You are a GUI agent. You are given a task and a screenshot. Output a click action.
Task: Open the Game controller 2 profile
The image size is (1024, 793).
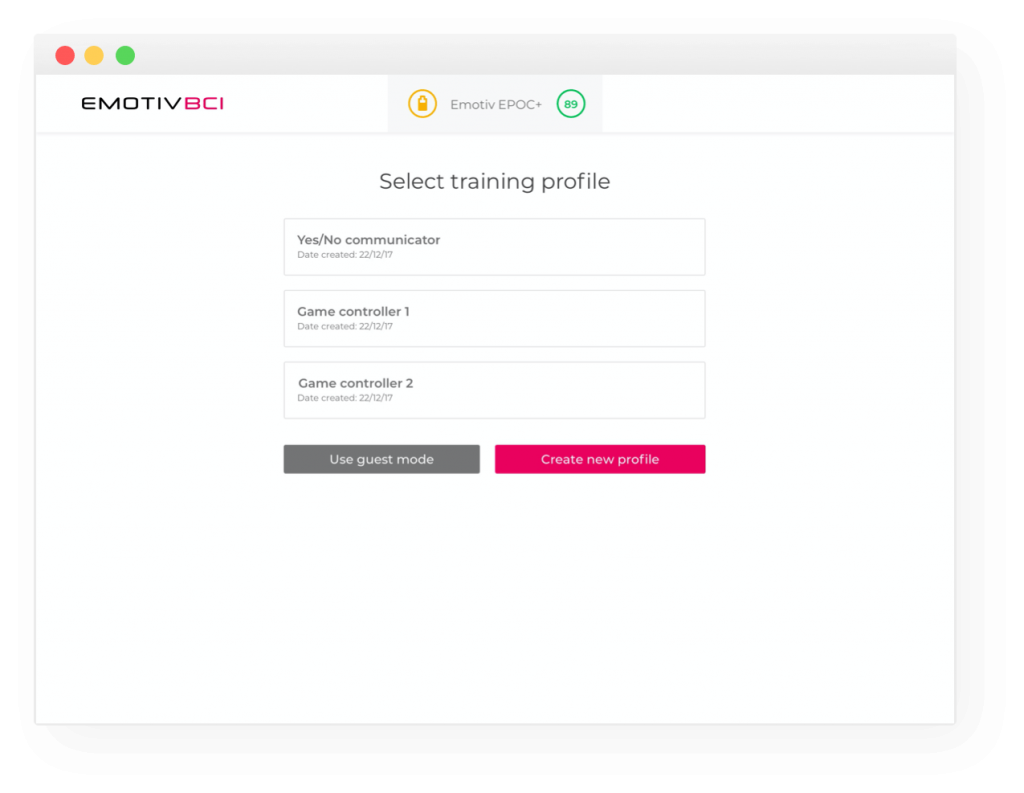pyautogui.click(x=494, y=390)
